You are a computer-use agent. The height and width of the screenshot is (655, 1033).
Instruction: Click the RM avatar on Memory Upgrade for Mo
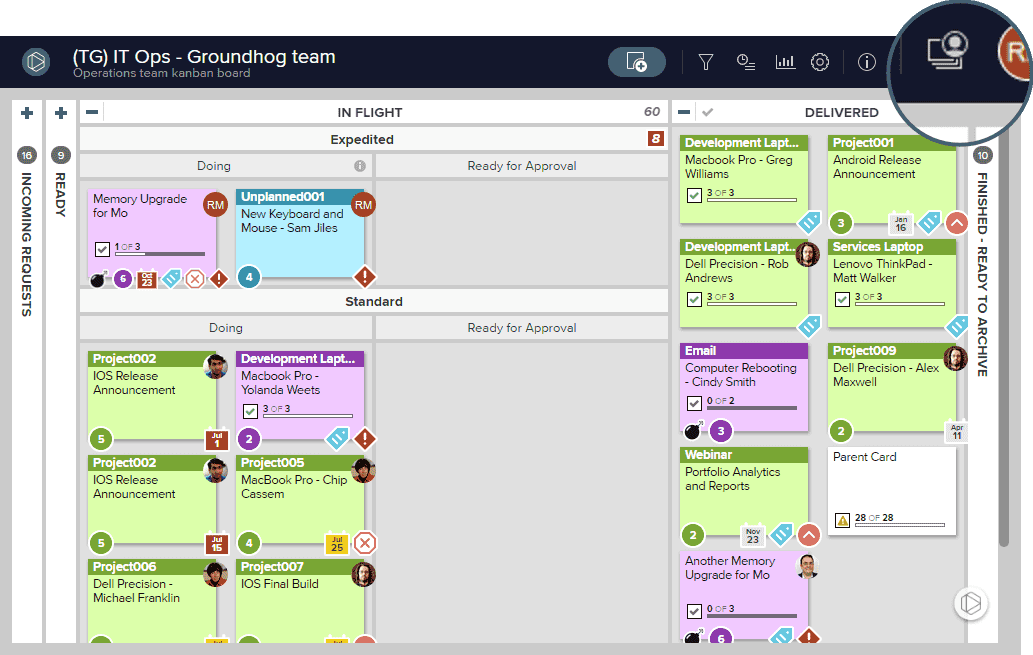(215, 205)
